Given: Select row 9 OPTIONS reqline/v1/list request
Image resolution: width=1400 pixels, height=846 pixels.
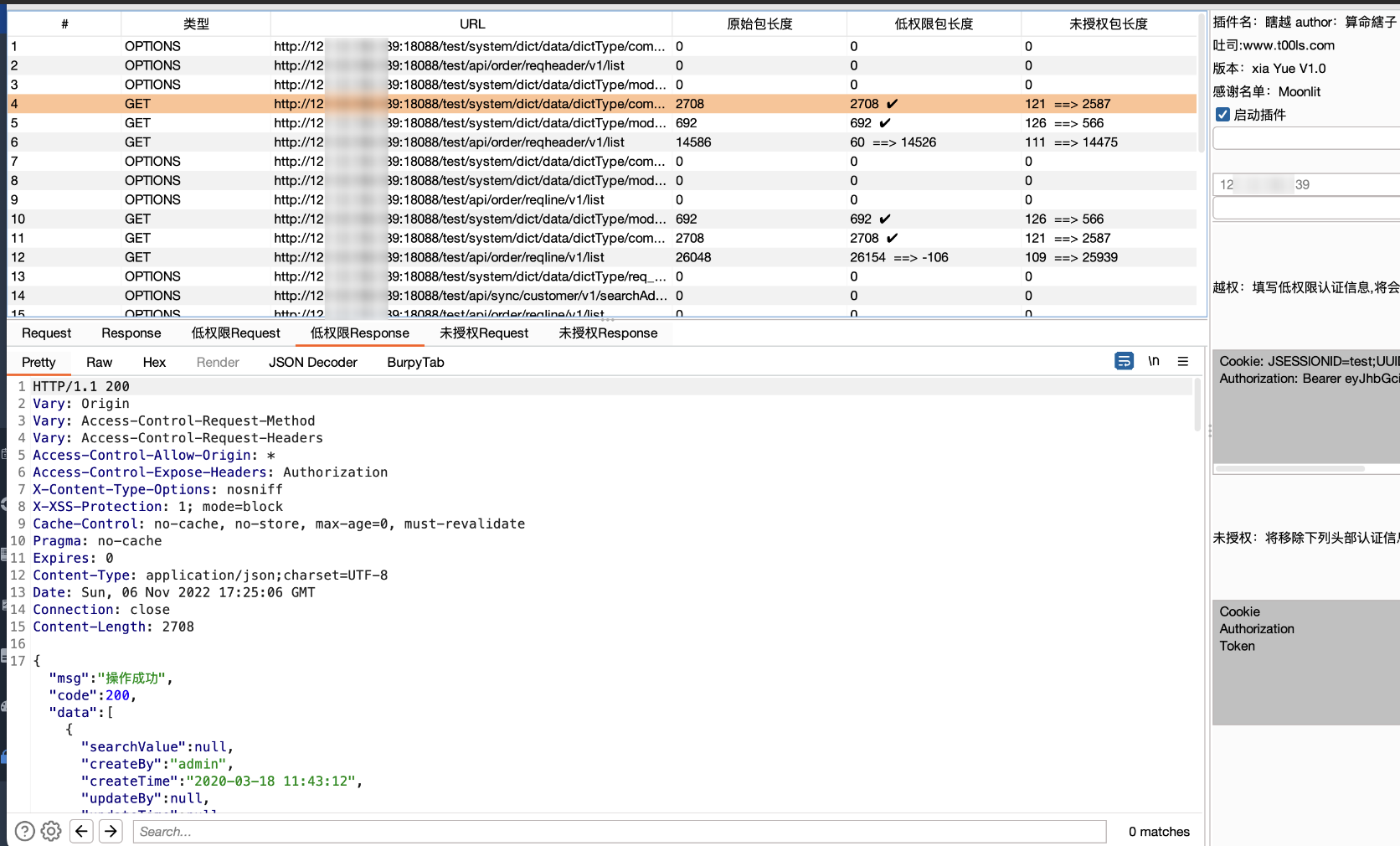Looking at the screenshot, I should coord(602,199).
